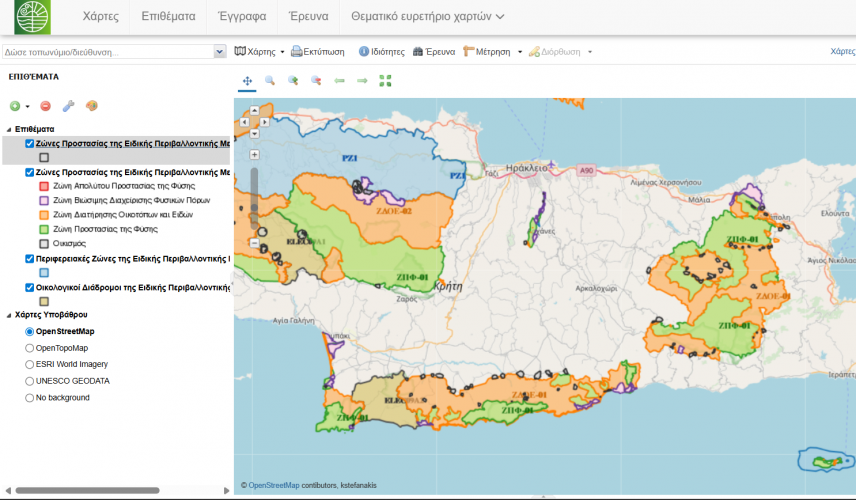Open the layer styles palette icon
856x500 pixels.
coord(91,105)
